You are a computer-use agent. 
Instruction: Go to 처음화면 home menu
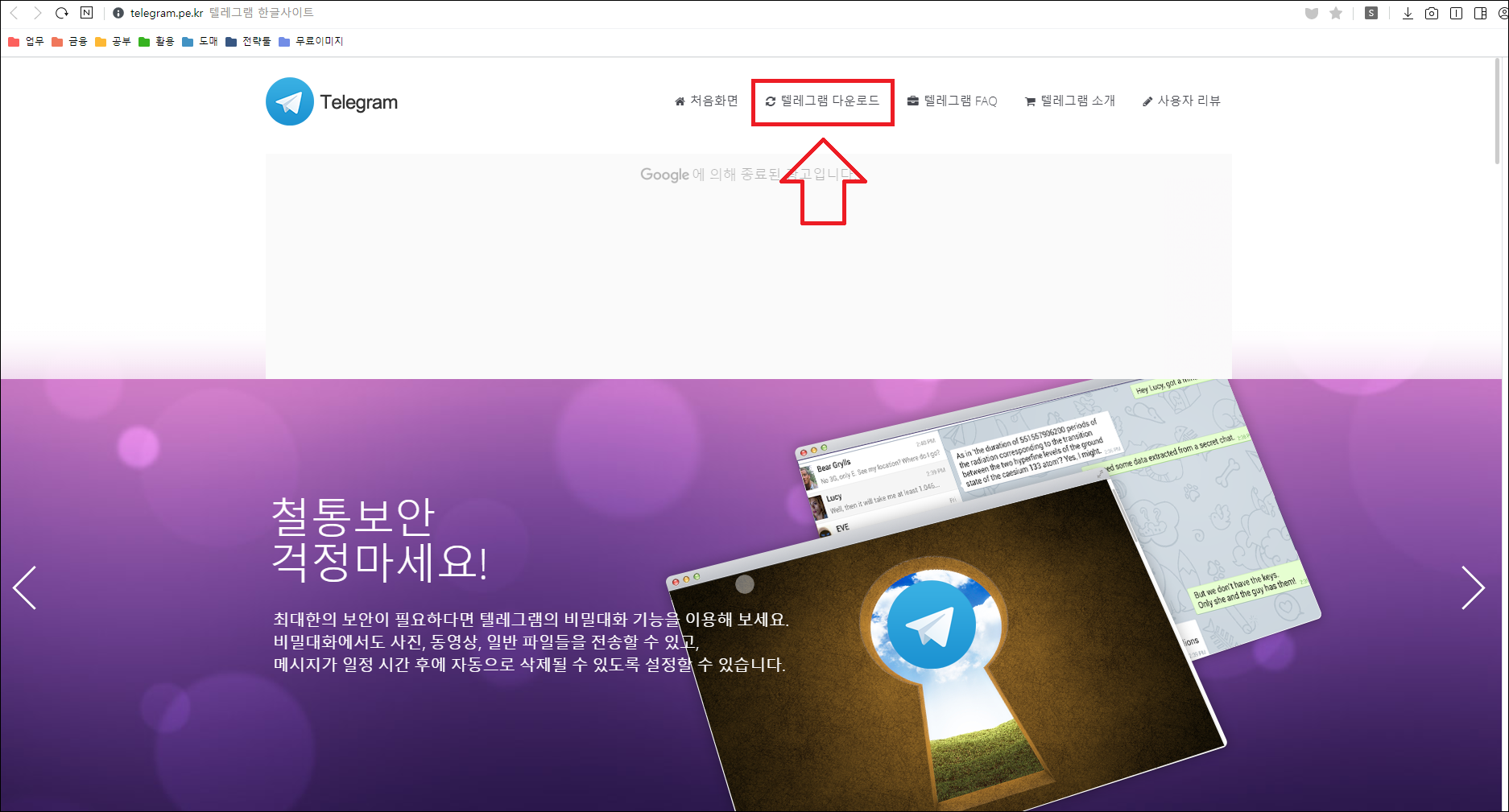point(706,101)
